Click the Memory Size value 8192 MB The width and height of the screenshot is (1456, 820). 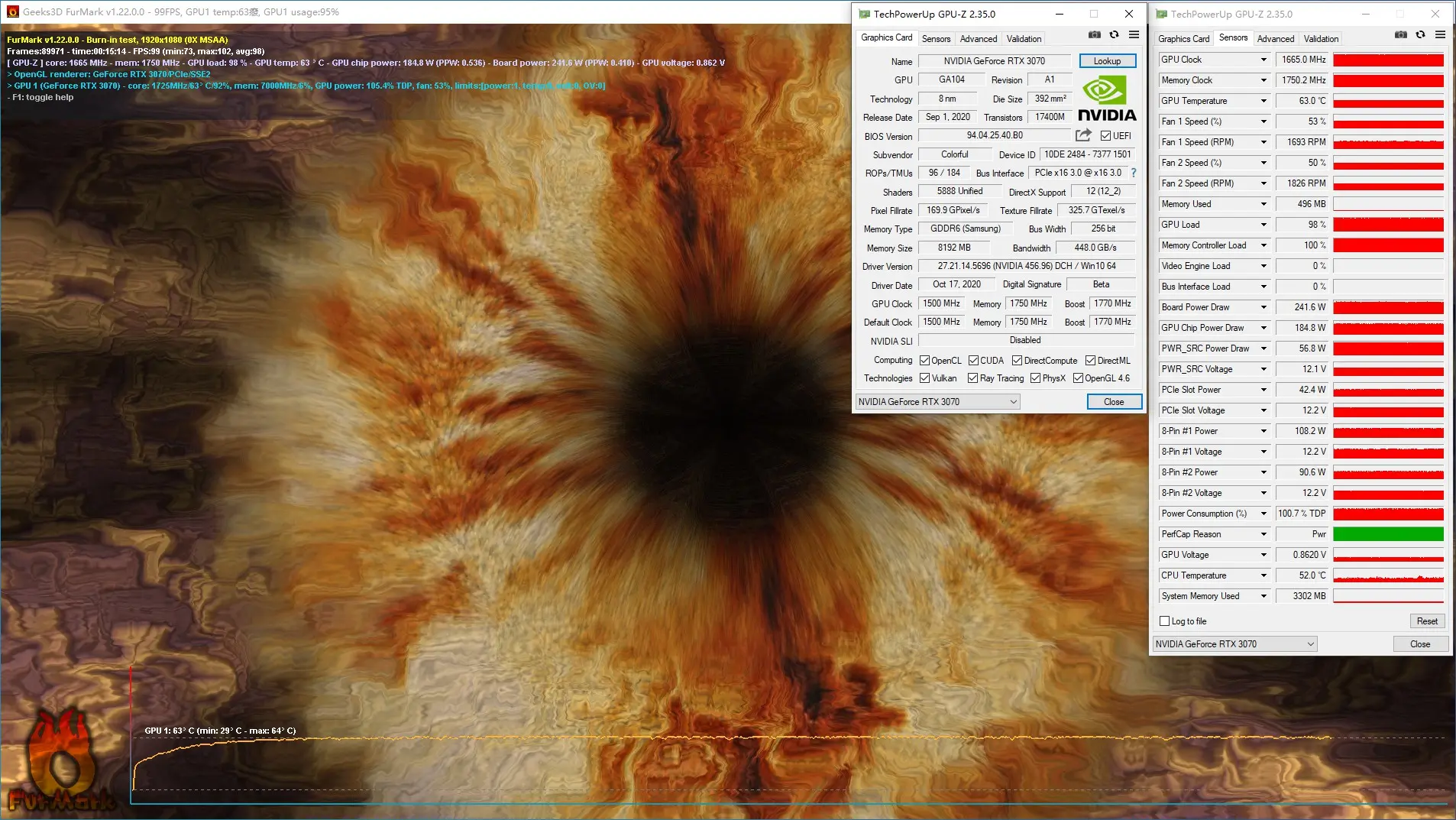[x=954, y=248]
